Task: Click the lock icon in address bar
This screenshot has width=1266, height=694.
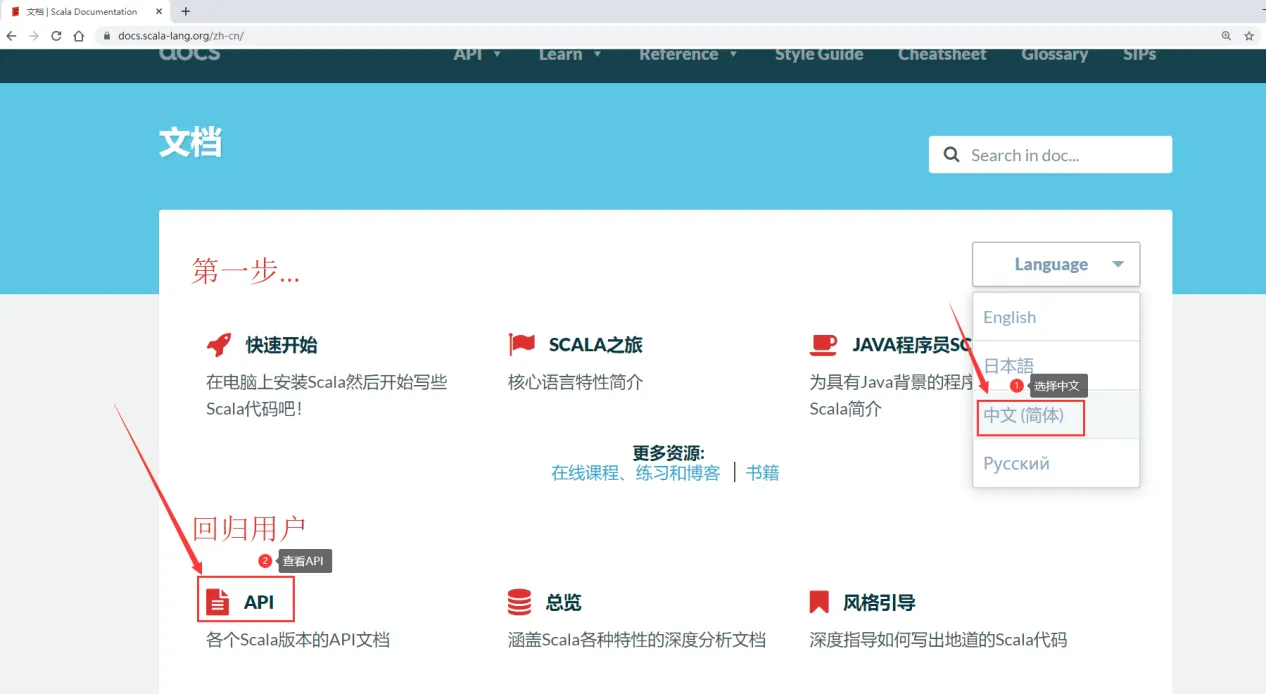Action: click(107, 36)
